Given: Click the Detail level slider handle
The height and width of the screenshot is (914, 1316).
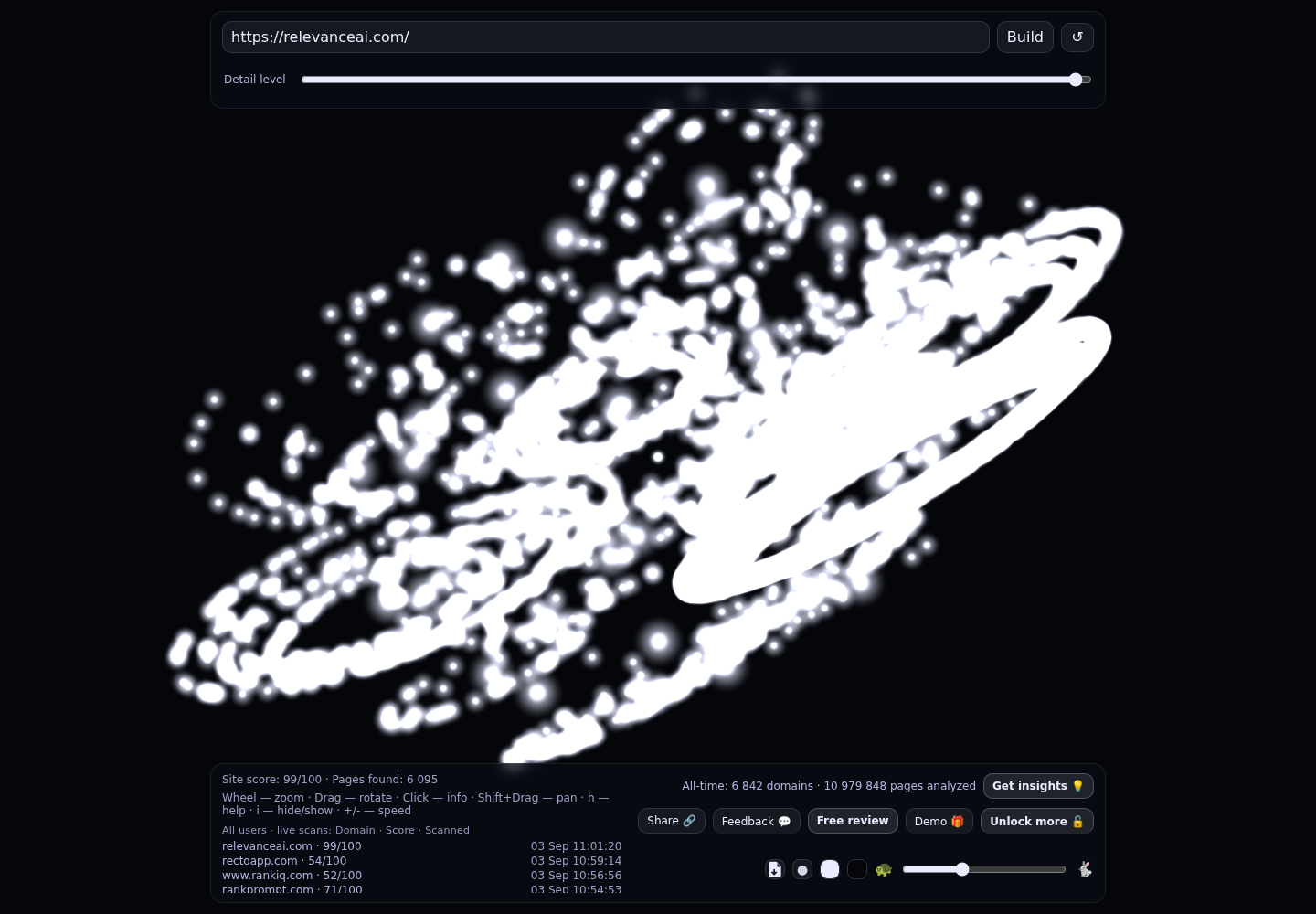Looking at the screenshot, I should pyautogui.click(x=1076, y=80).
